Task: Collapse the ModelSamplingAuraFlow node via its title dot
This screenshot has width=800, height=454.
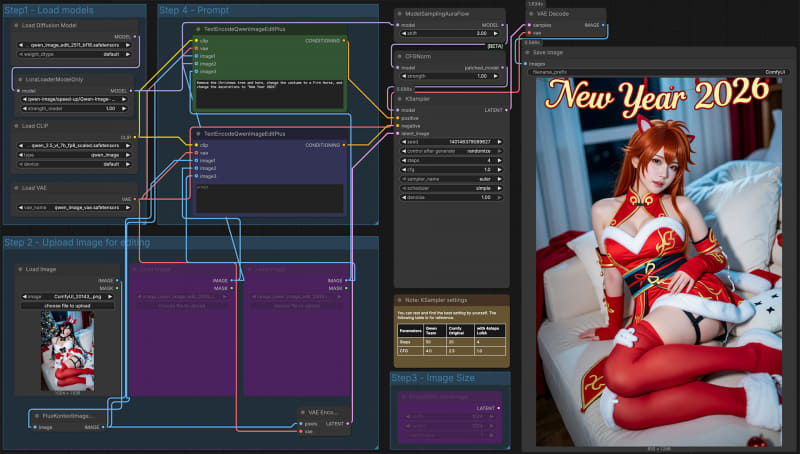Action: point(399,14)
